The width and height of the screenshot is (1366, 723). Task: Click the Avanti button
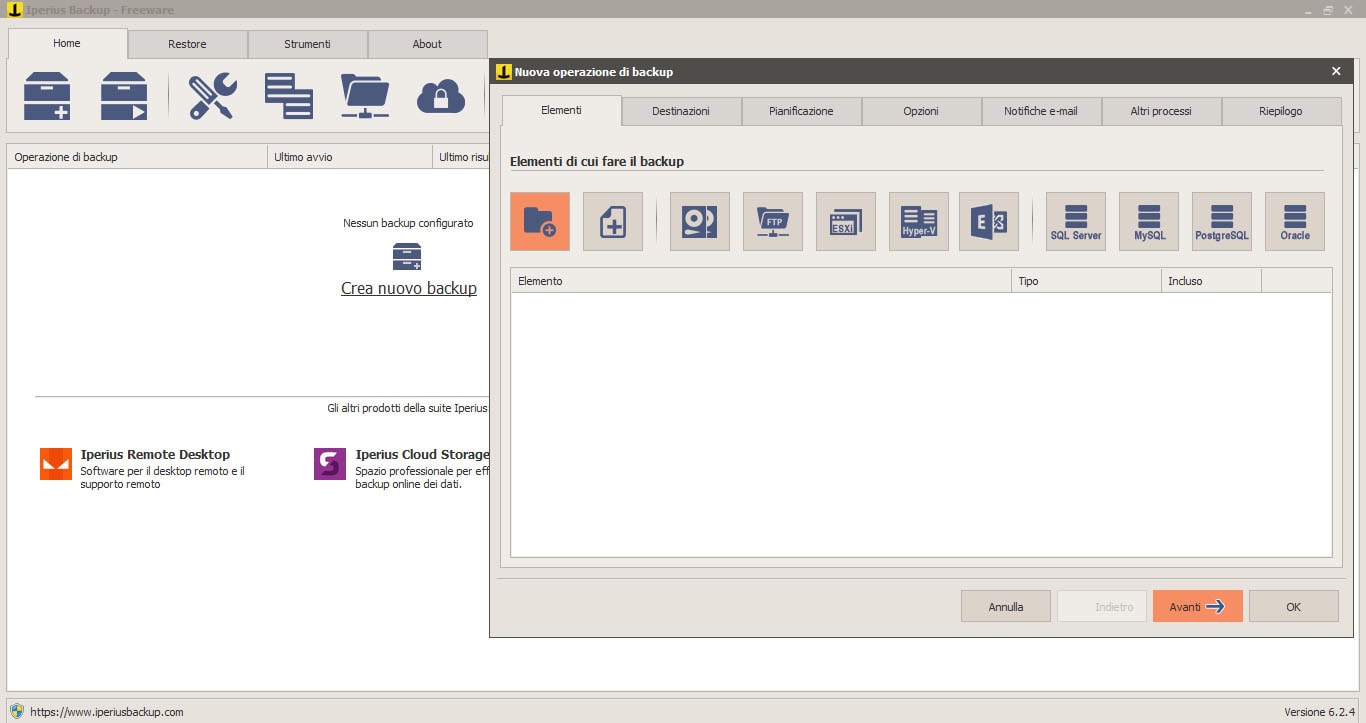point(1197,606)
